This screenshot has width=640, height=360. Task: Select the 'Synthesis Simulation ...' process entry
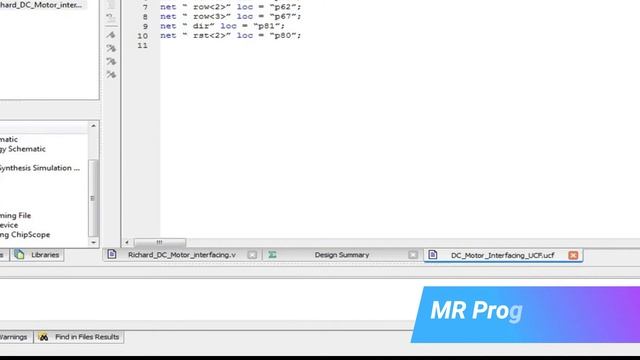40,168
